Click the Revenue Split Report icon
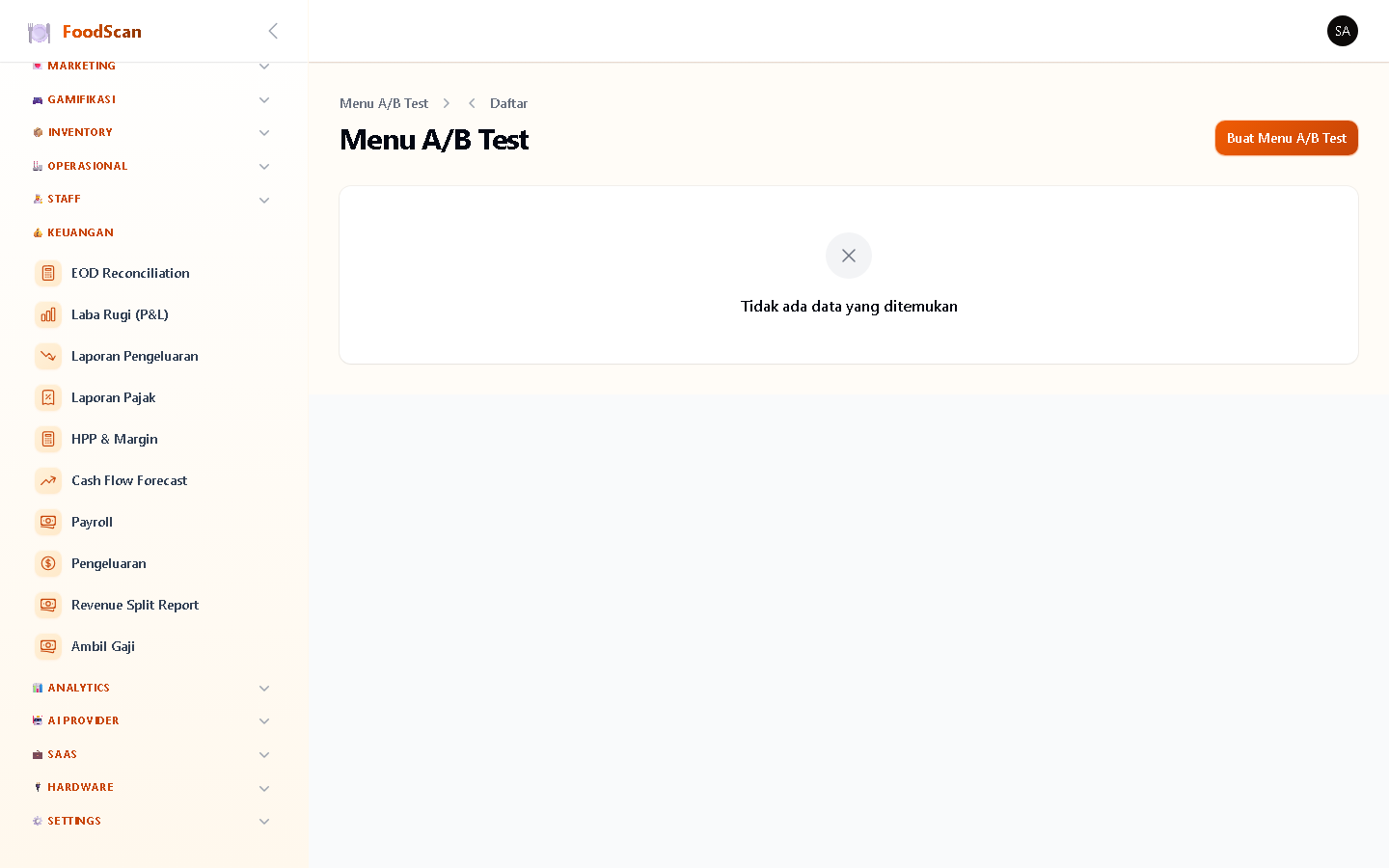The width and height of the screenshot is (1389, 868). tap(48, 605)
